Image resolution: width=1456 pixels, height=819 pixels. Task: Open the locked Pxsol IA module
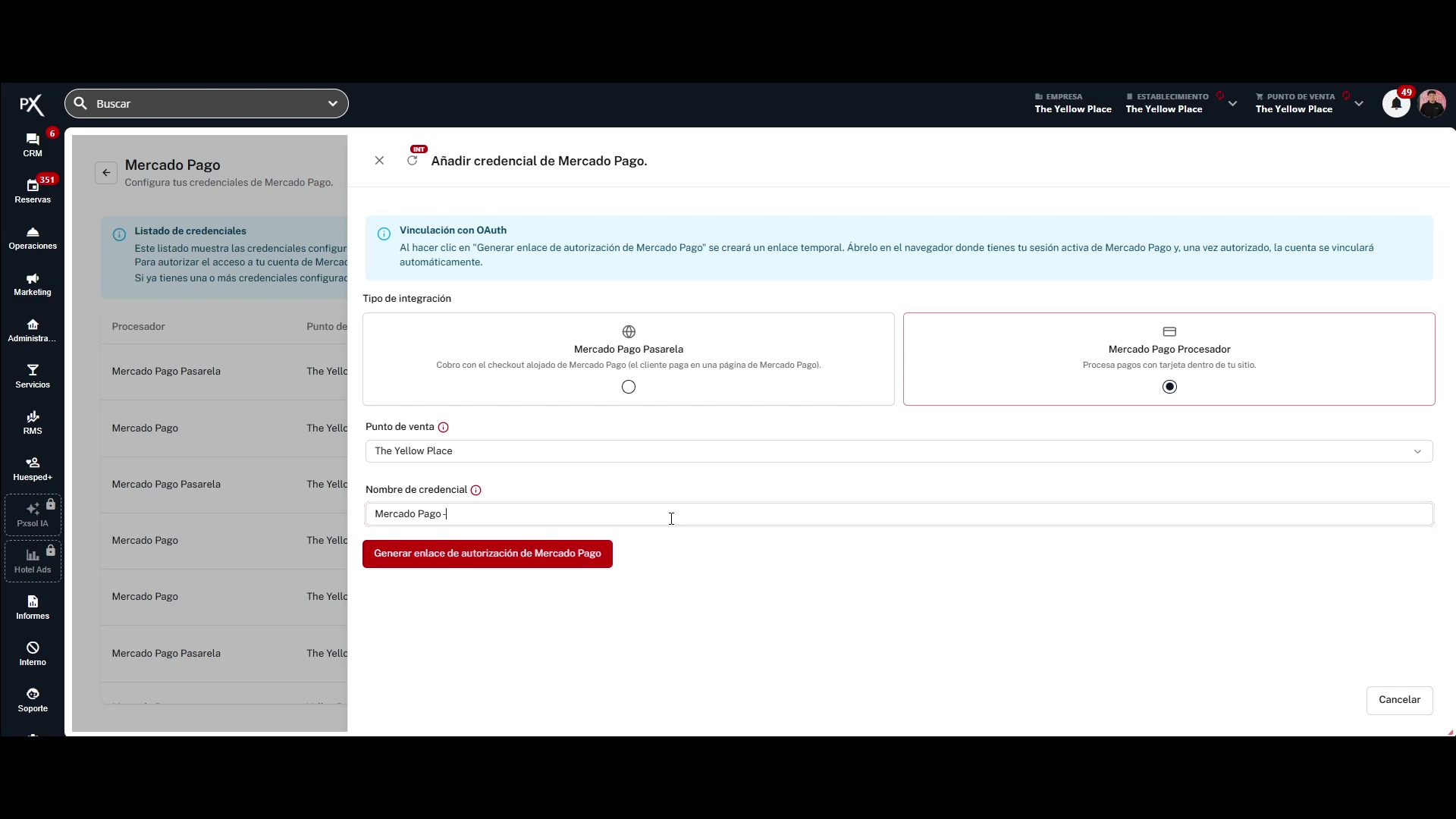(x=33, y=515)
